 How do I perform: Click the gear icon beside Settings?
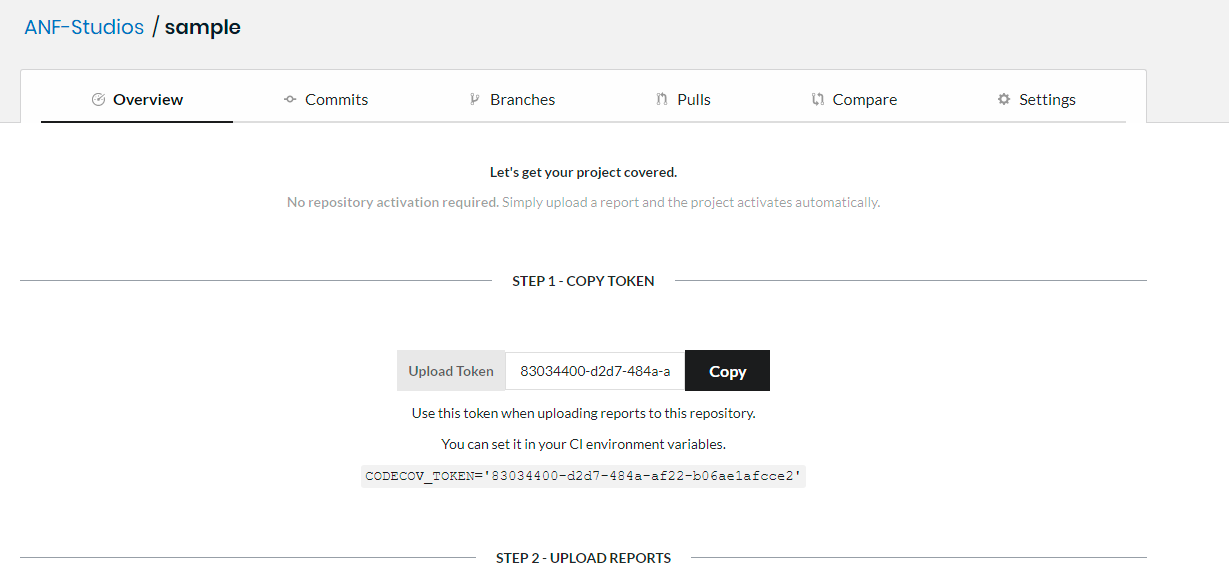(1003, 99)
